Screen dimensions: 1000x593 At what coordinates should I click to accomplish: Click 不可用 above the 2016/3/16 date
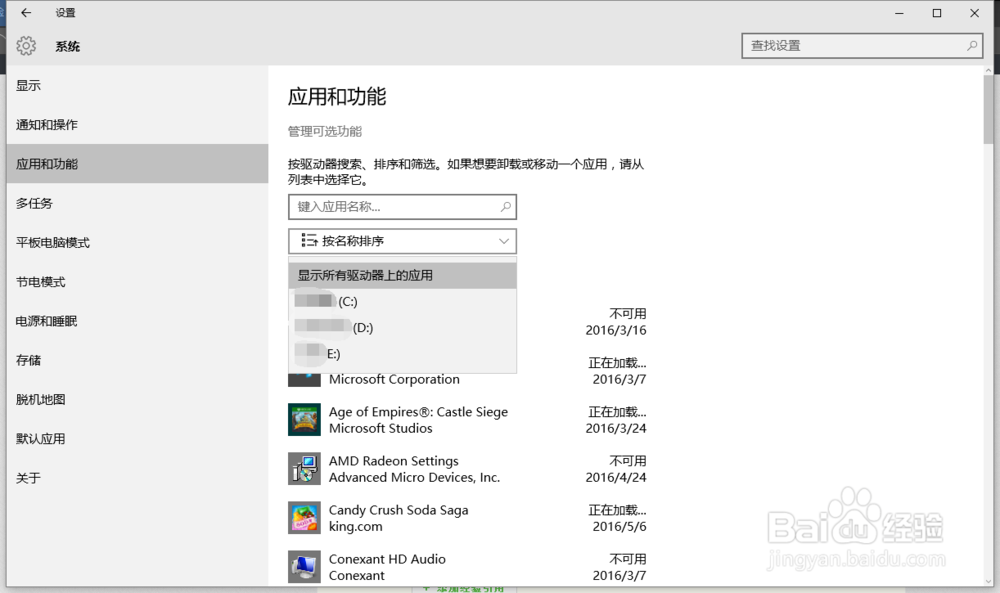pyautogui.click(x=628, y=313)
